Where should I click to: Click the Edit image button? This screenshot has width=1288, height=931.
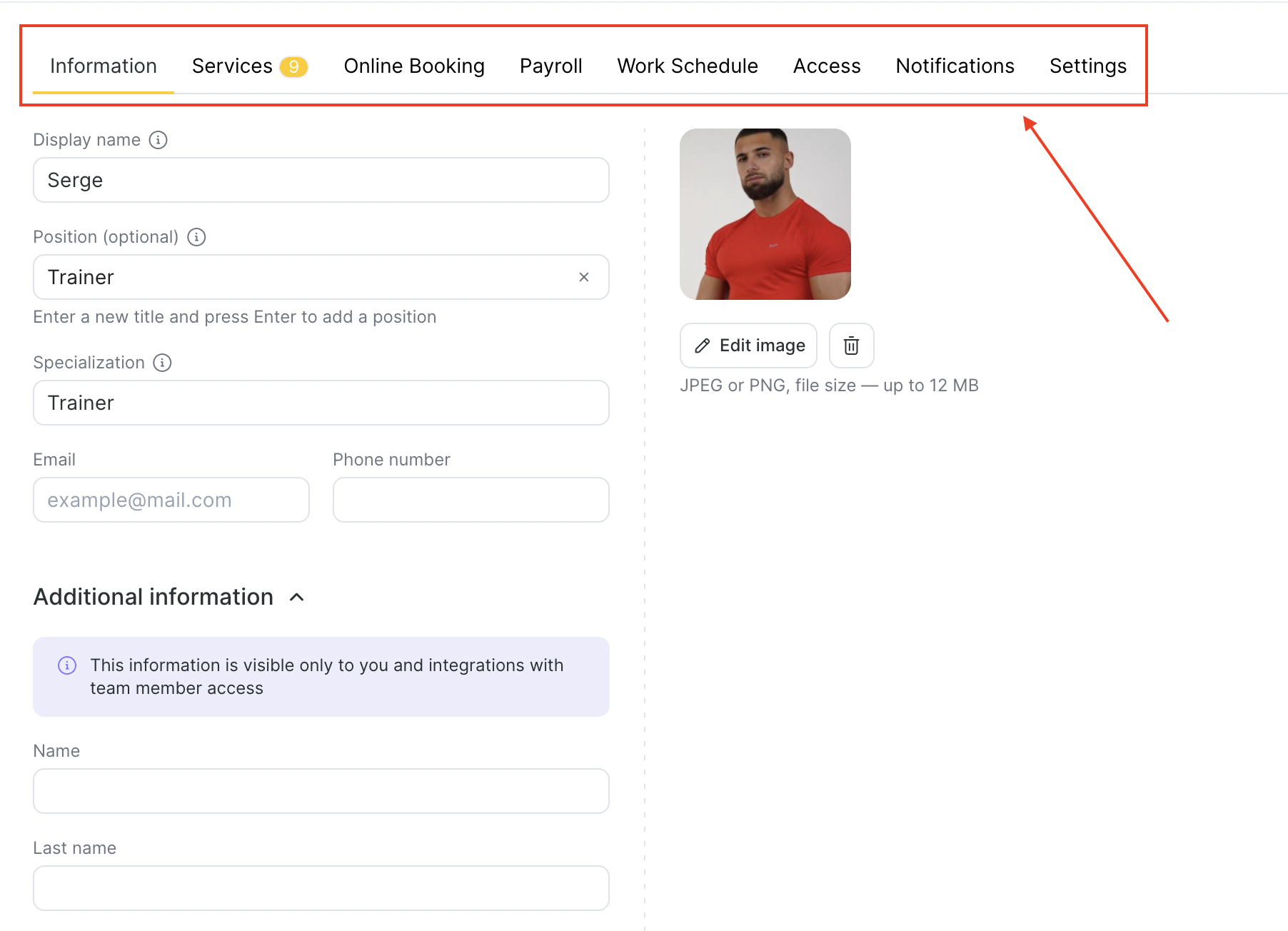pos(748,346)
